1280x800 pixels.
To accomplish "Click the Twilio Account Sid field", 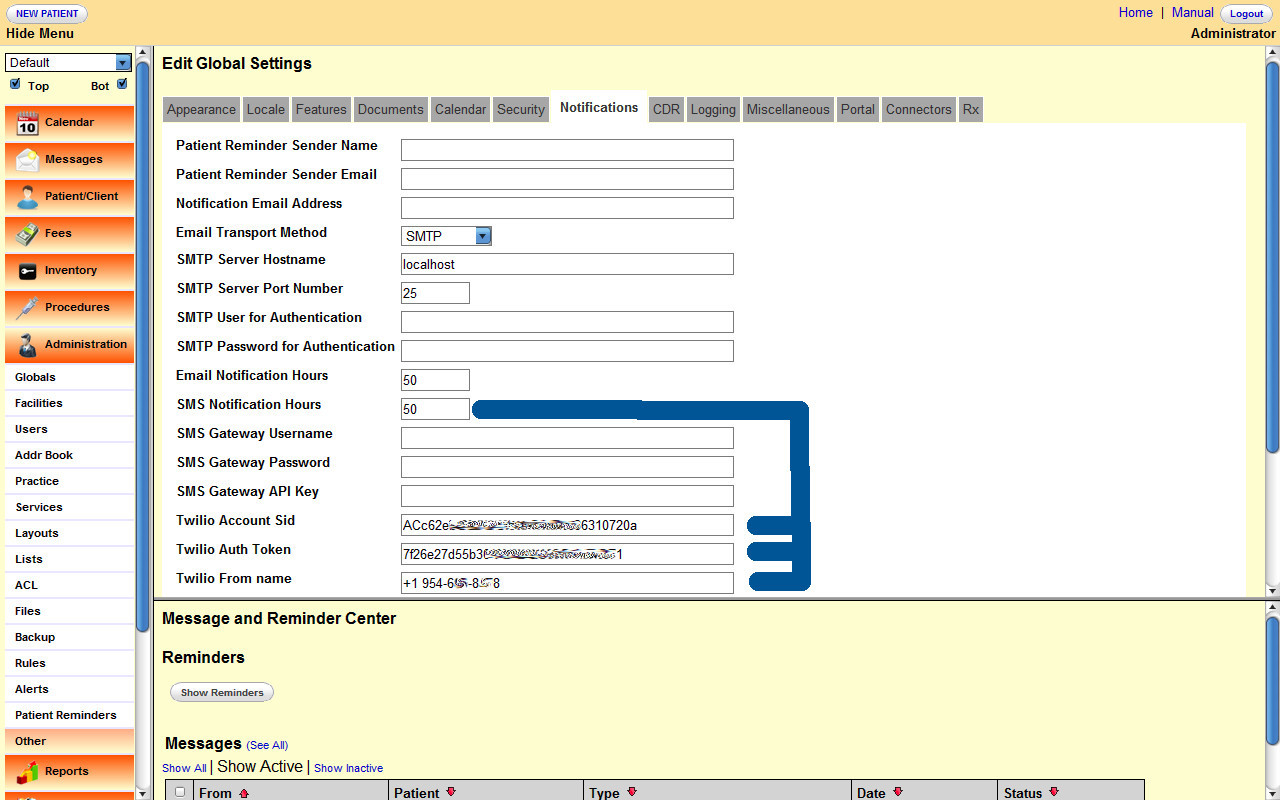I will coord(567,525).
